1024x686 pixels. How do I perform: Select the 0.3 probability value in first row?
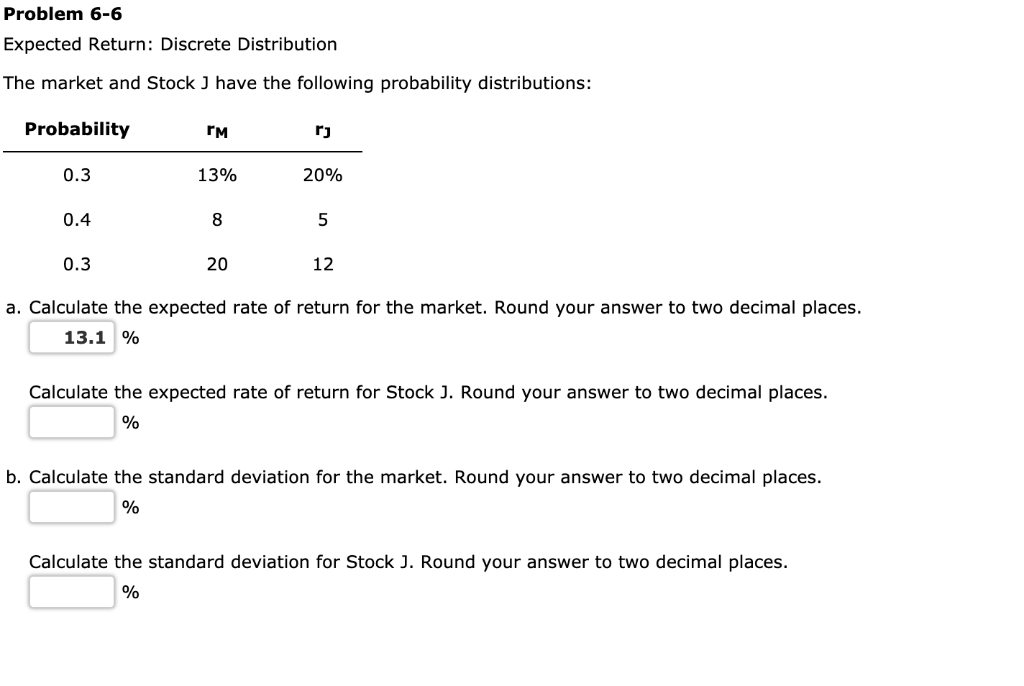pos(76,174)
